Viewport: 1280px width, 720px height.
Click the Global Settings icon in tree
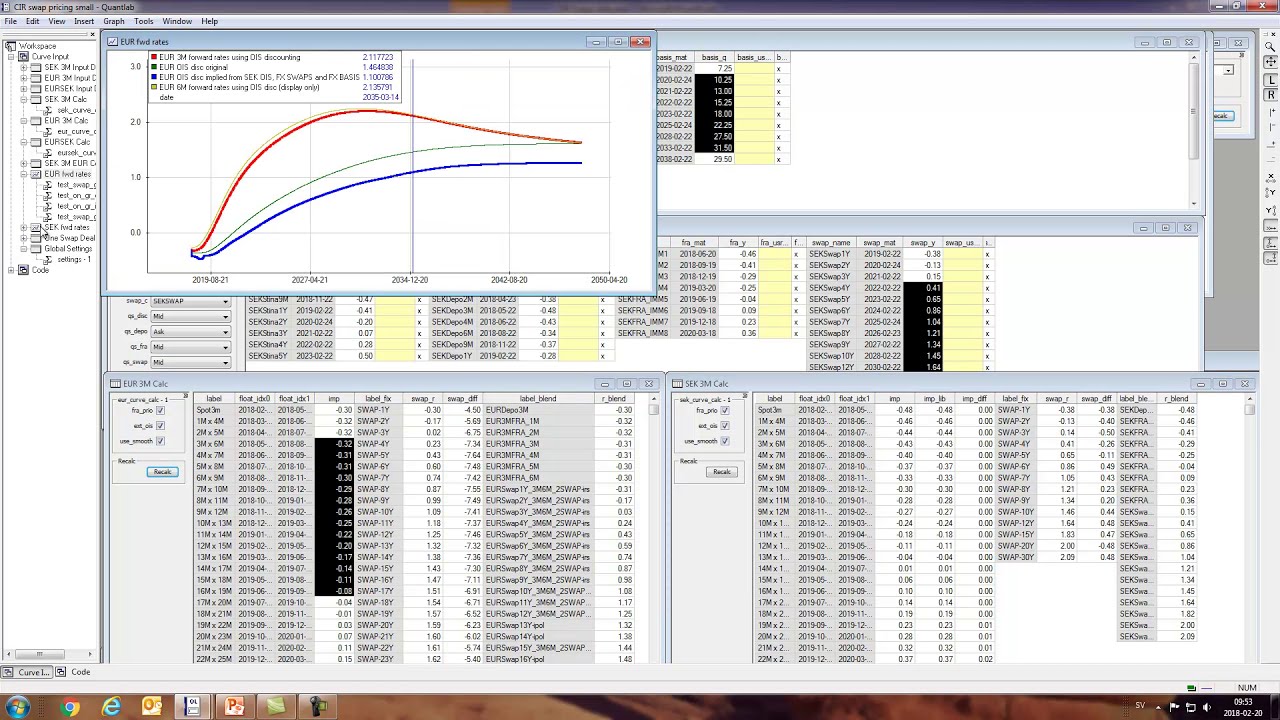click(x=36, y=249)
